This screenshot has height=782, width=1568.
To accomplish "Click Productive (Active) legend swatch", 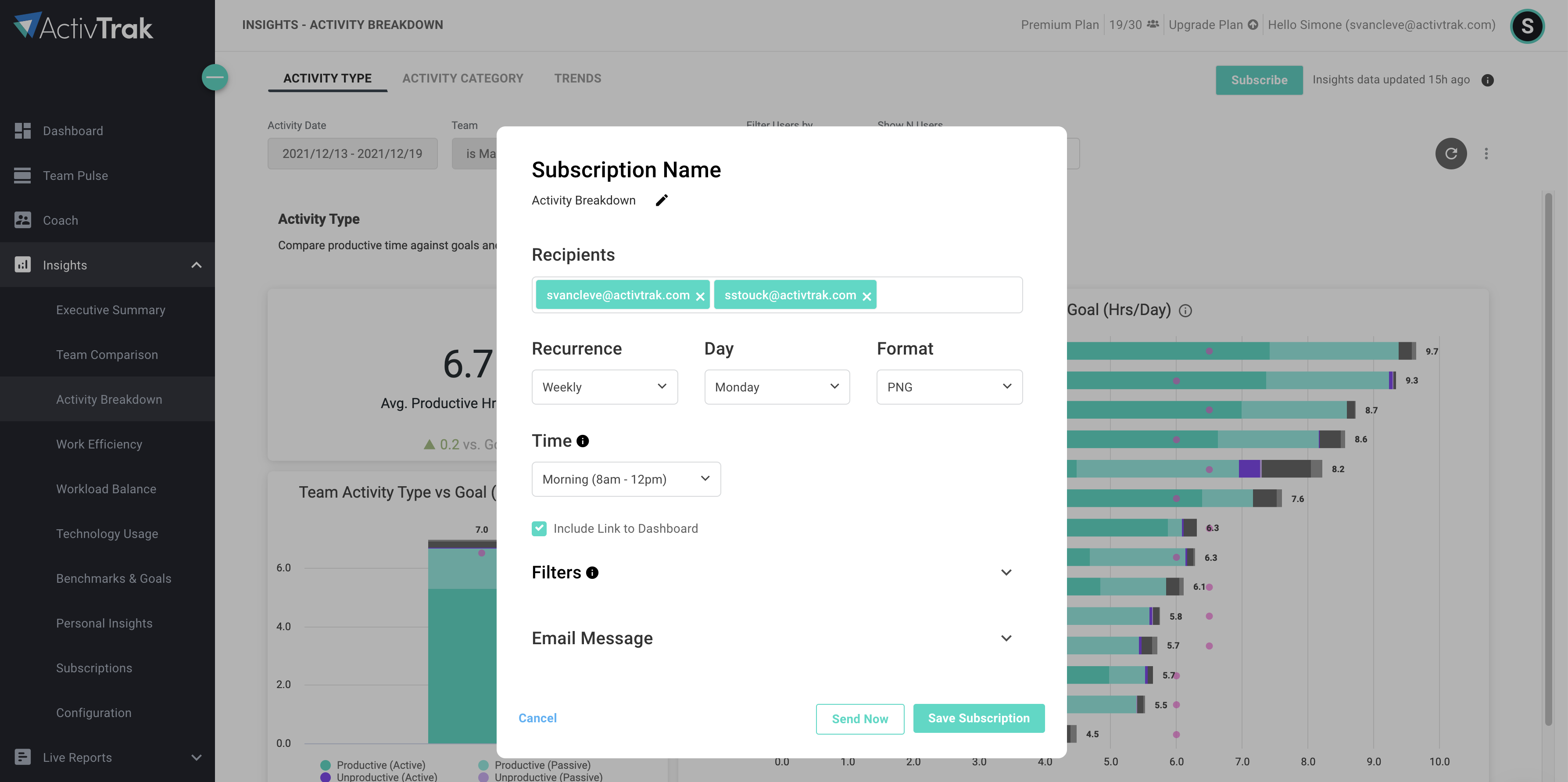I will pos(325,765).
